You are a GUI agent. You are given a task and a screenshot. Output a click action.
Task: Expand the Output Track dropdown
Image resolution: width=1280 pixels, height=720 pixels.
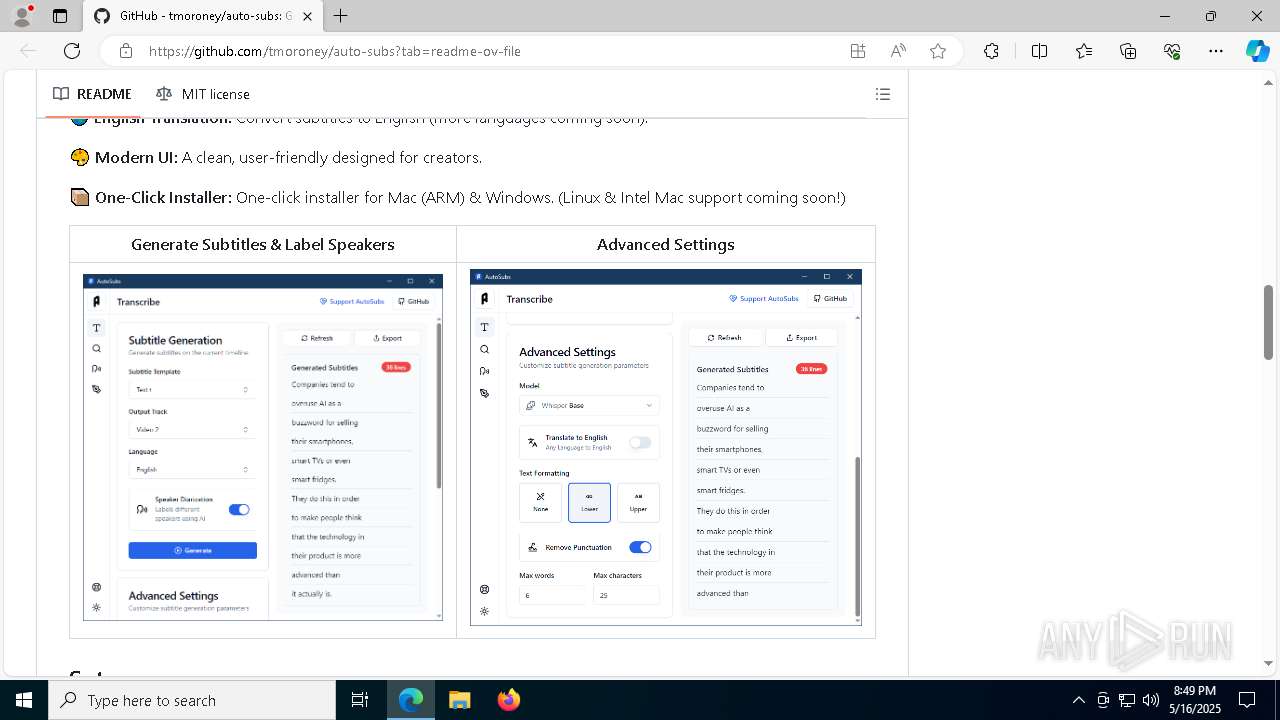coord(192,429)
